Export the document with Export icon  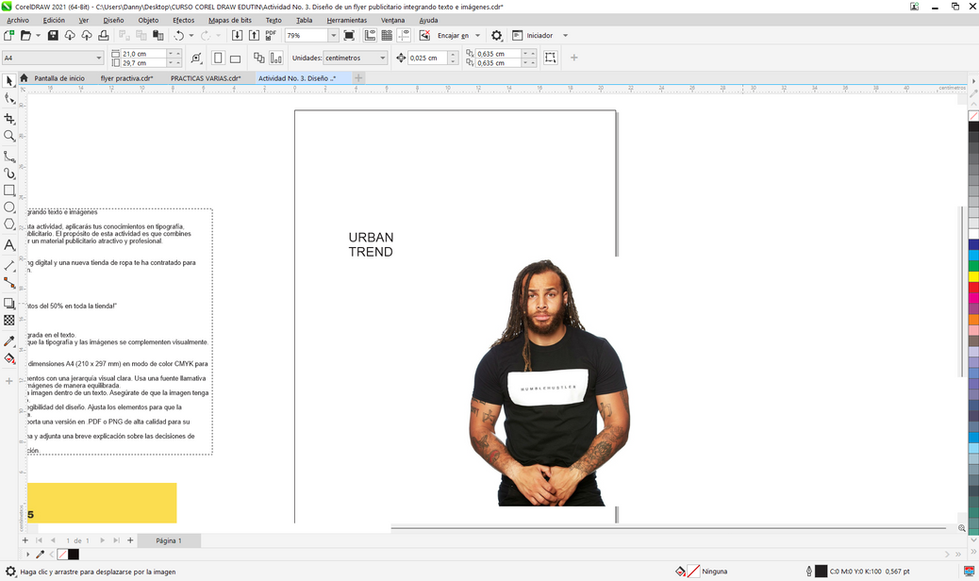(x=254, y=36)
